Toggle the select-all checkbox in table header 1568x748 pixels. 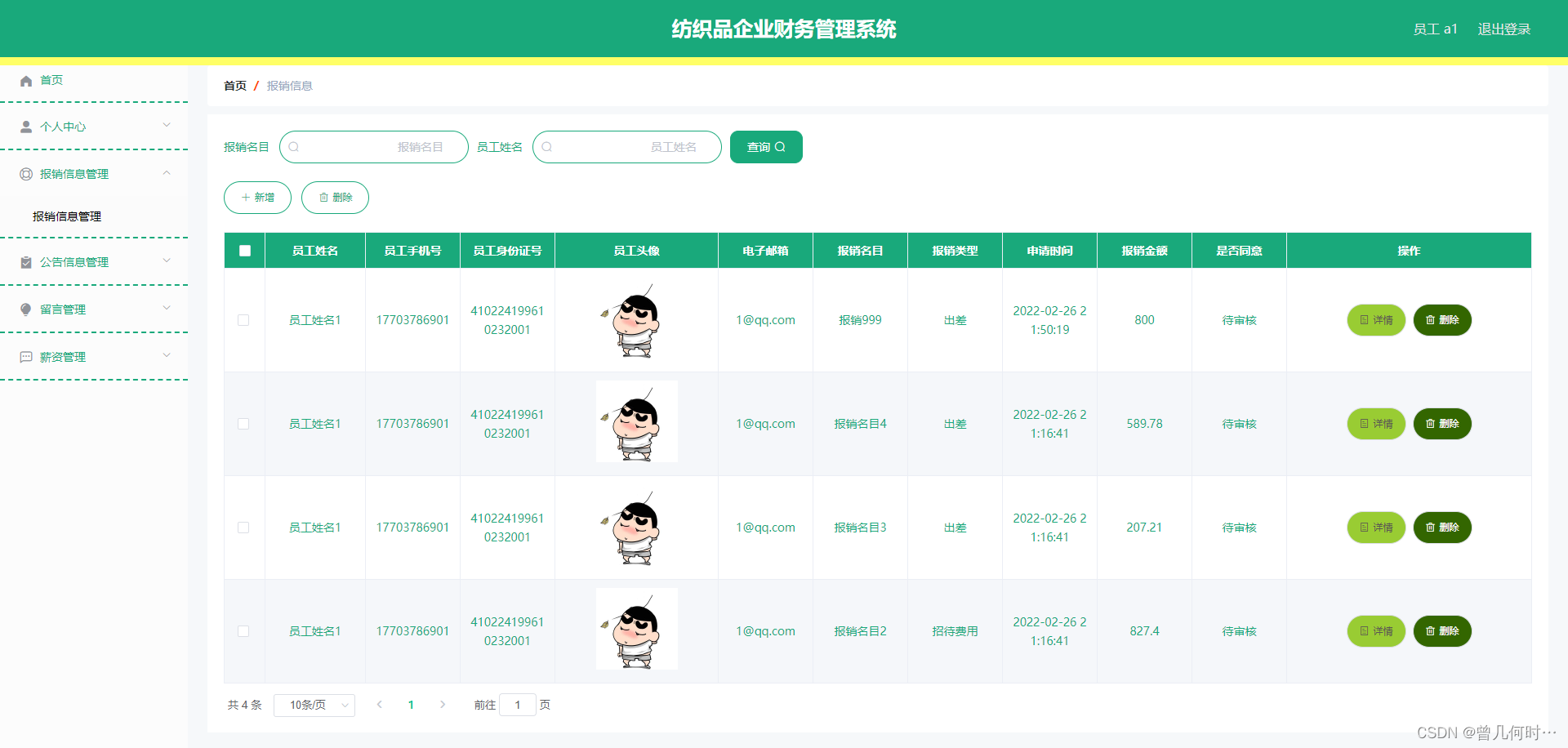tap(243, 250)
